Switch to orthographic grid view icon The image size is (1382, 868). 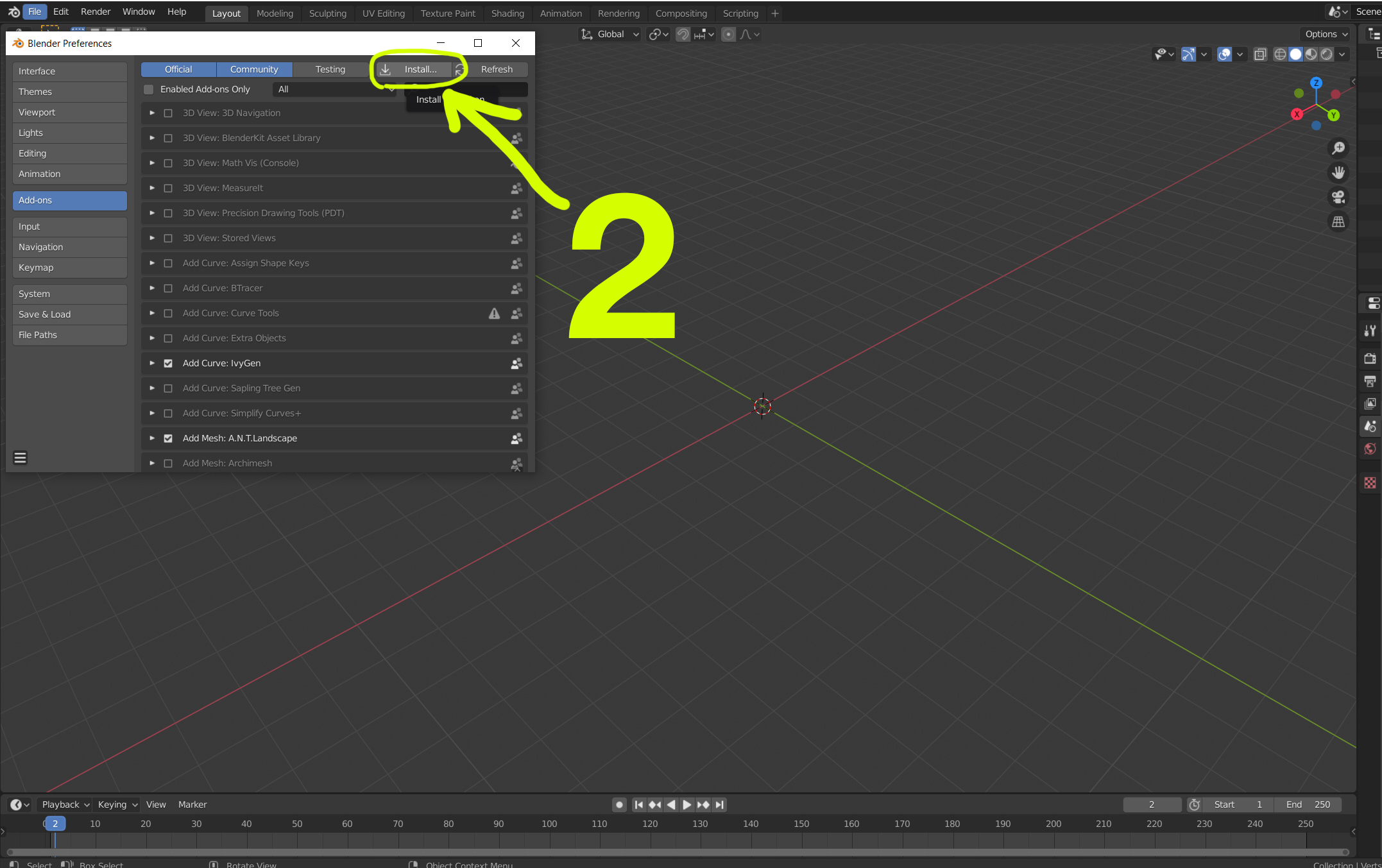(1338, 222)
